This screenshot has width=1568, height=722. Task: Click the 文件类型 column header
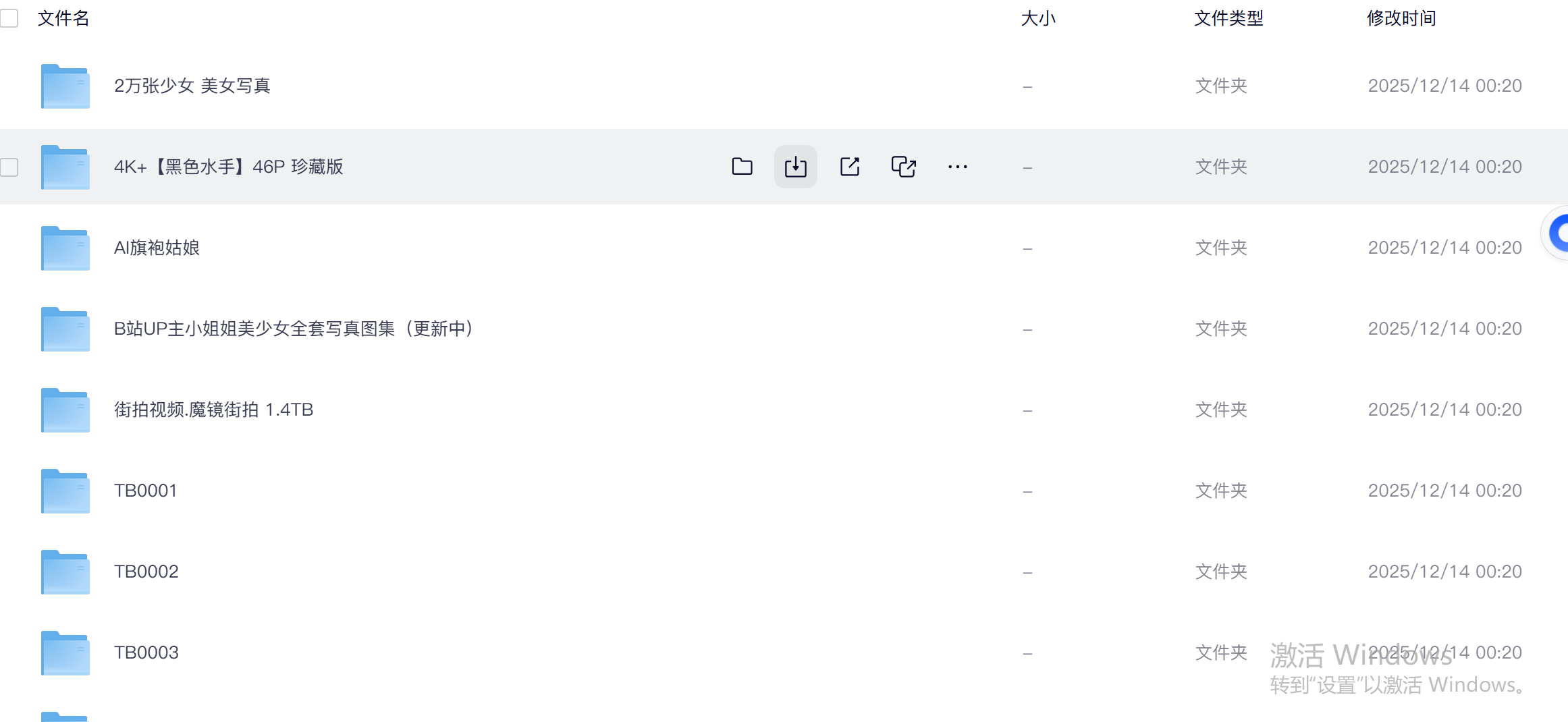click(1228, 18)
